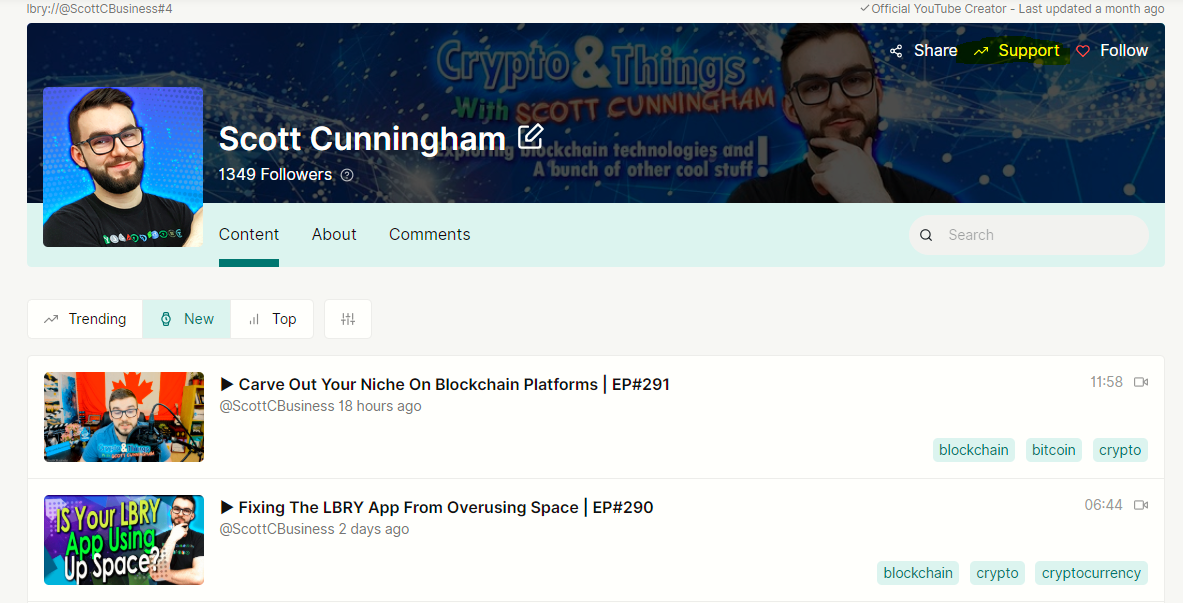This screenshot has height=603, width=1183.
Task: Click the blockchain tag on EP#291
Action: [973, 450]
